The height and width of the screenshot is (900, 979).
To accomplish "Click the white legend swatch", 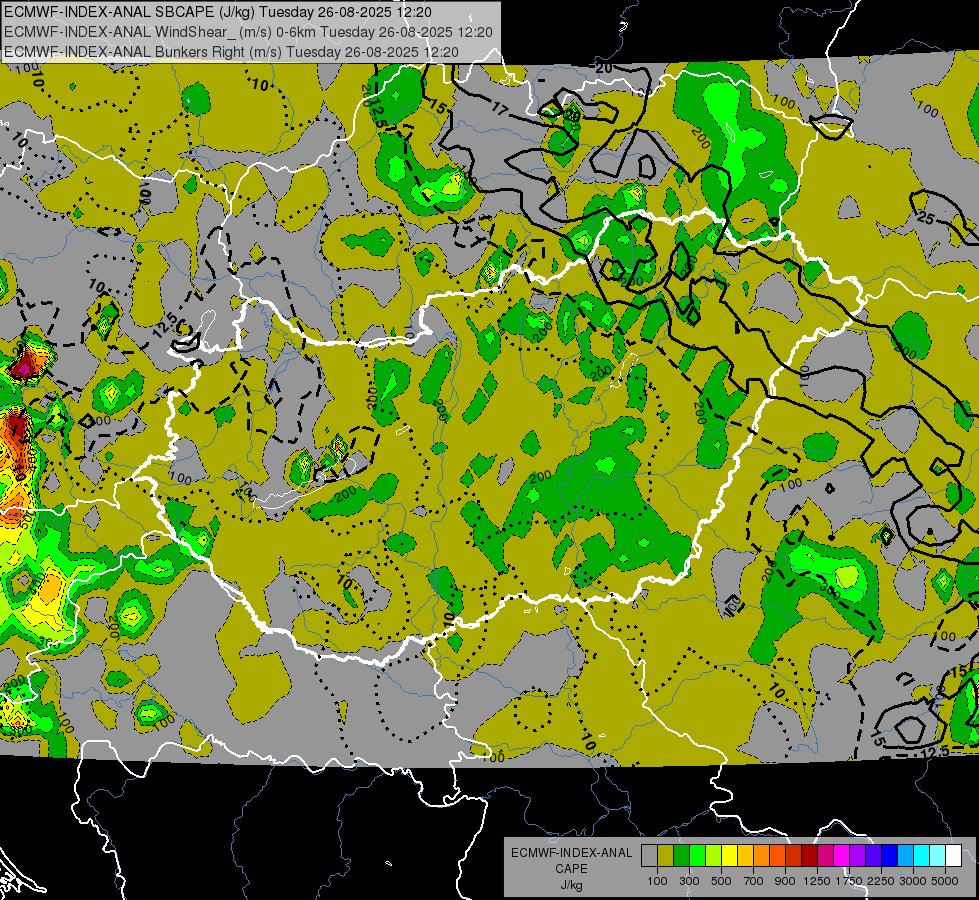I will 954,856.
